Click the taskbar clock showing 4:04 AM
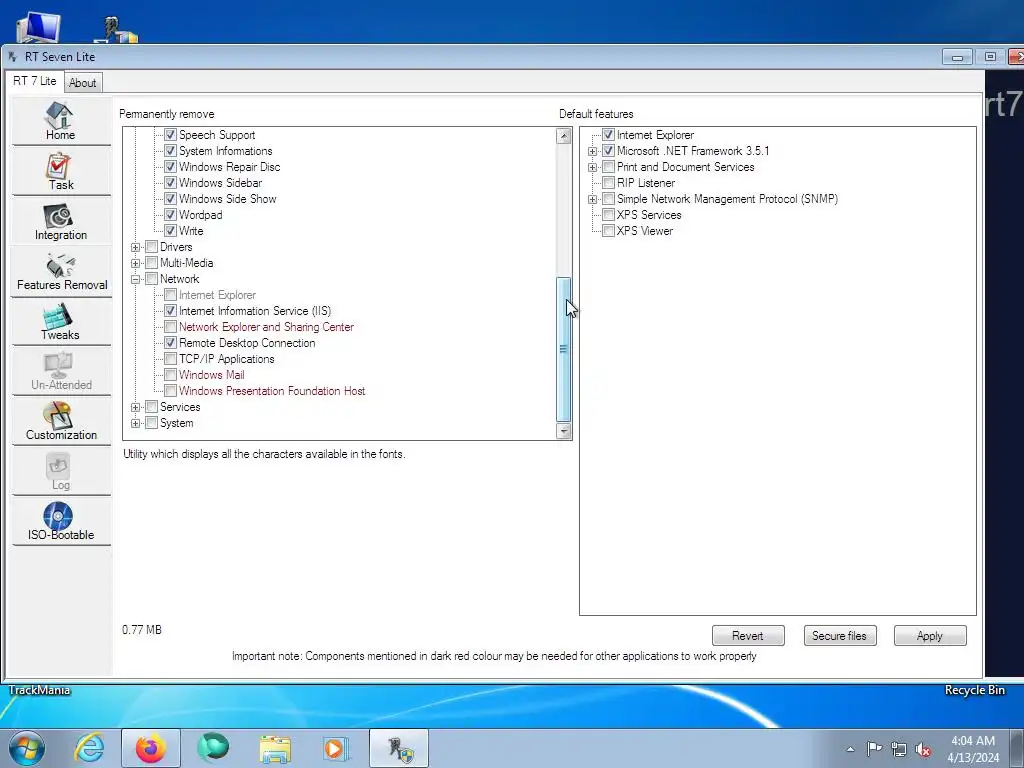Screen dimensions: 1024x768 973,749
